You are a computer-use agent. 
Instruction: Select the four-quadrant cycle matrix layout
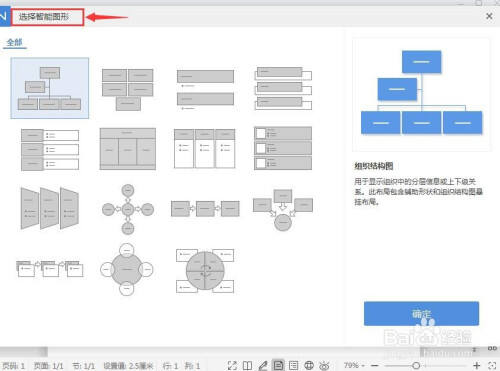pos(205,271)
